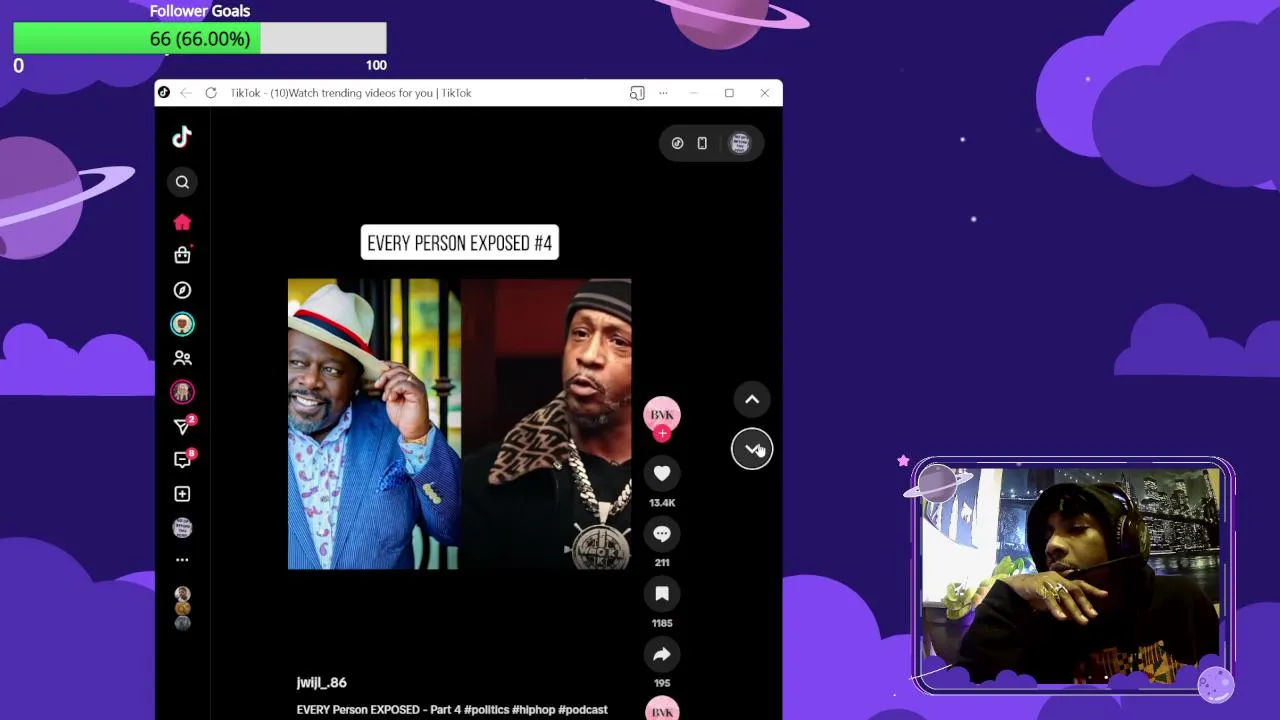Go to the For You home icon

point(182,222)
